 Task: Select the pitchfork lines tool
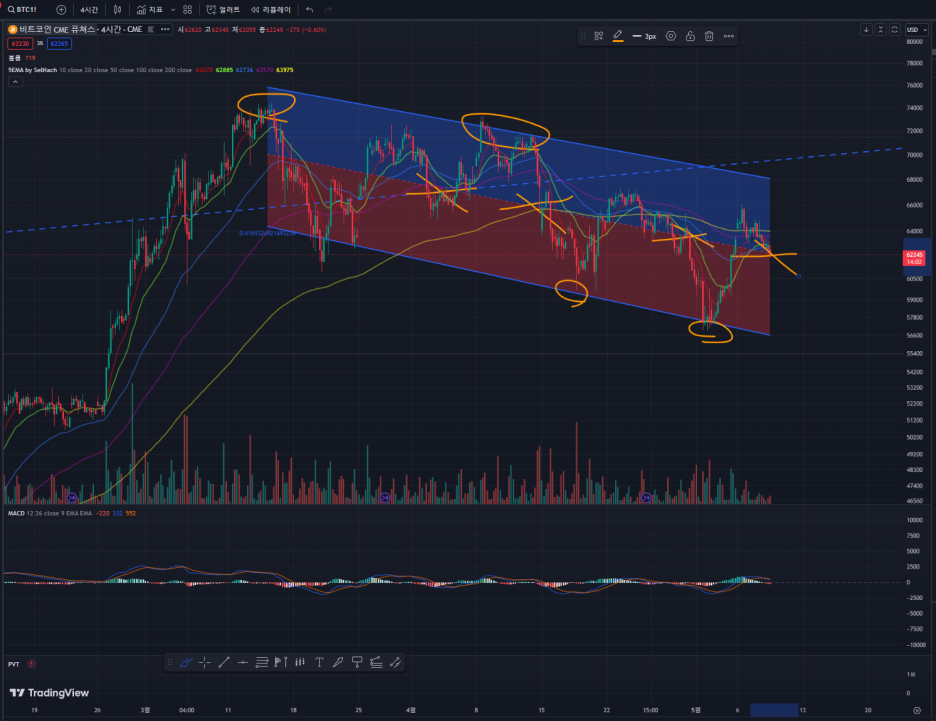[376, 662]
